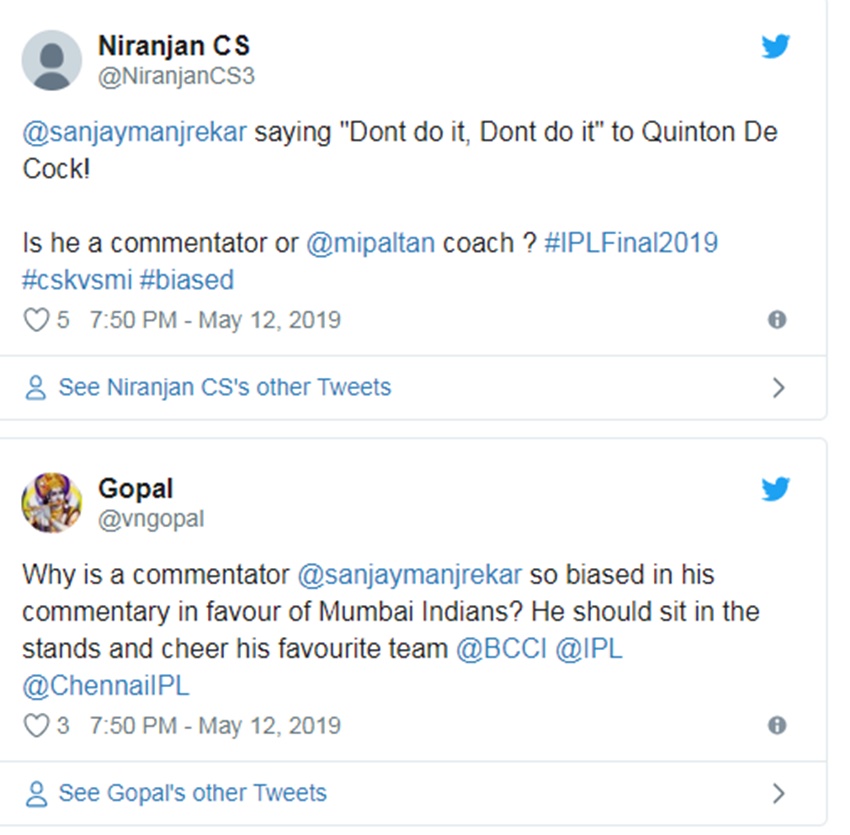Open the info icon on Gopal's tweet

click(x=776, y=725)
